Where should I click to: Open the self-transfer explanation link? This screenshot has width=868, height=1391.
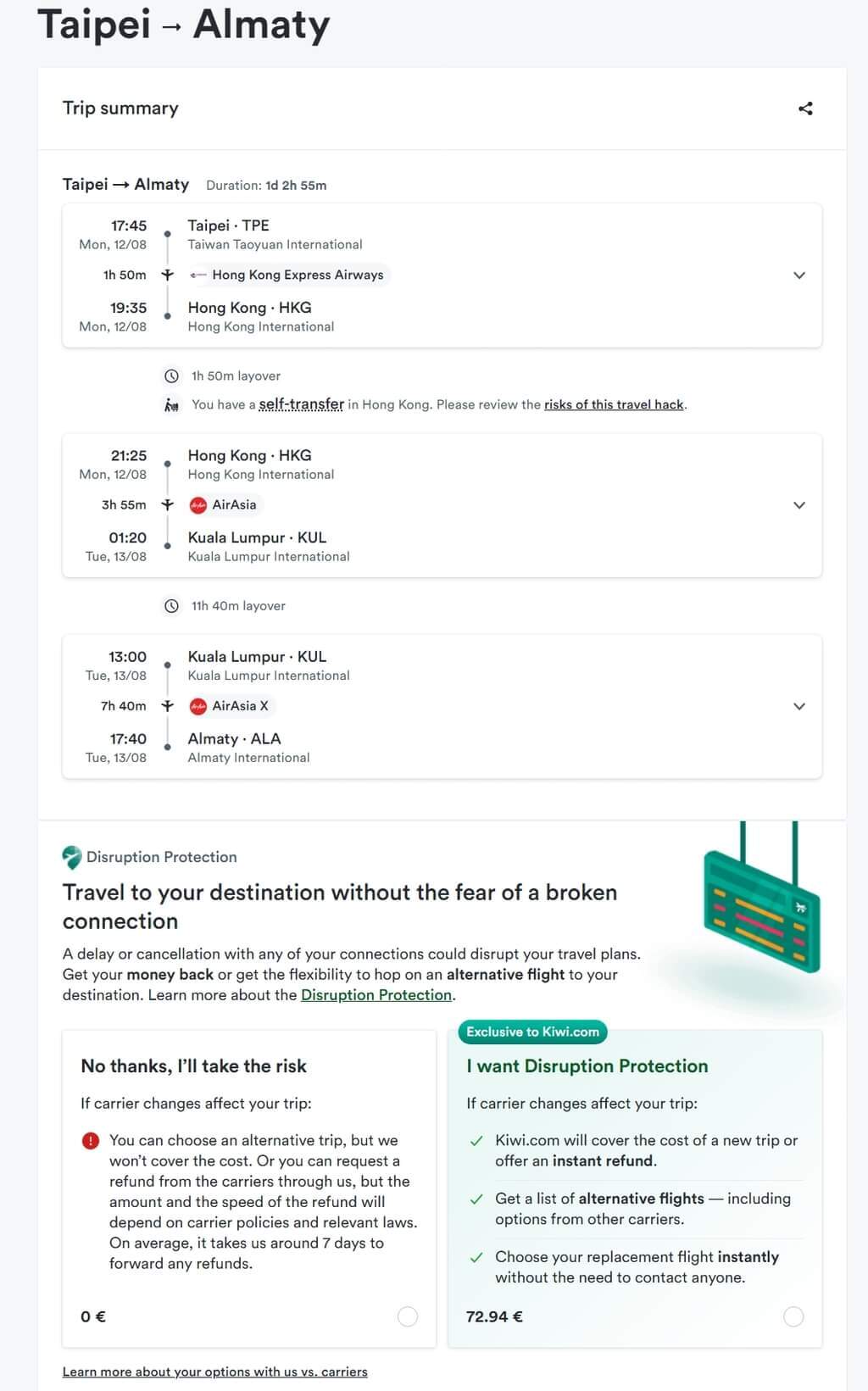click(302, 404)
